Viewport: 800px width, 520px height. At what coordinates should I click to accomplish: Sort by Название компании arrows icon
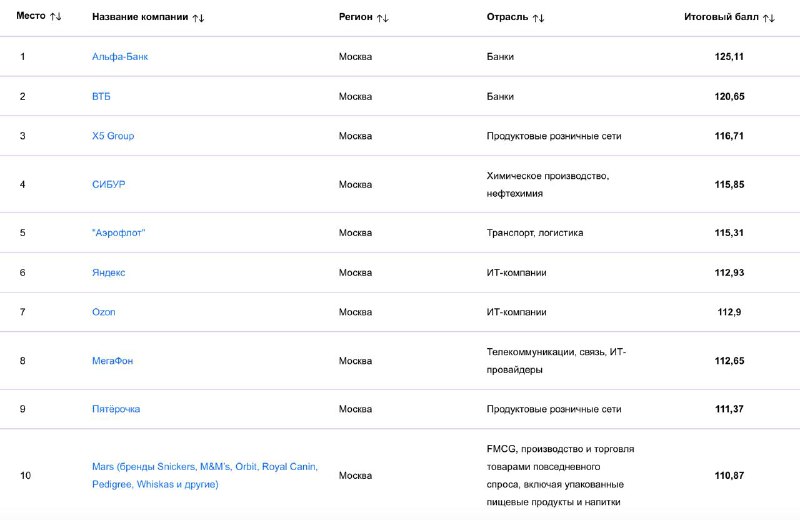(198, 18)
